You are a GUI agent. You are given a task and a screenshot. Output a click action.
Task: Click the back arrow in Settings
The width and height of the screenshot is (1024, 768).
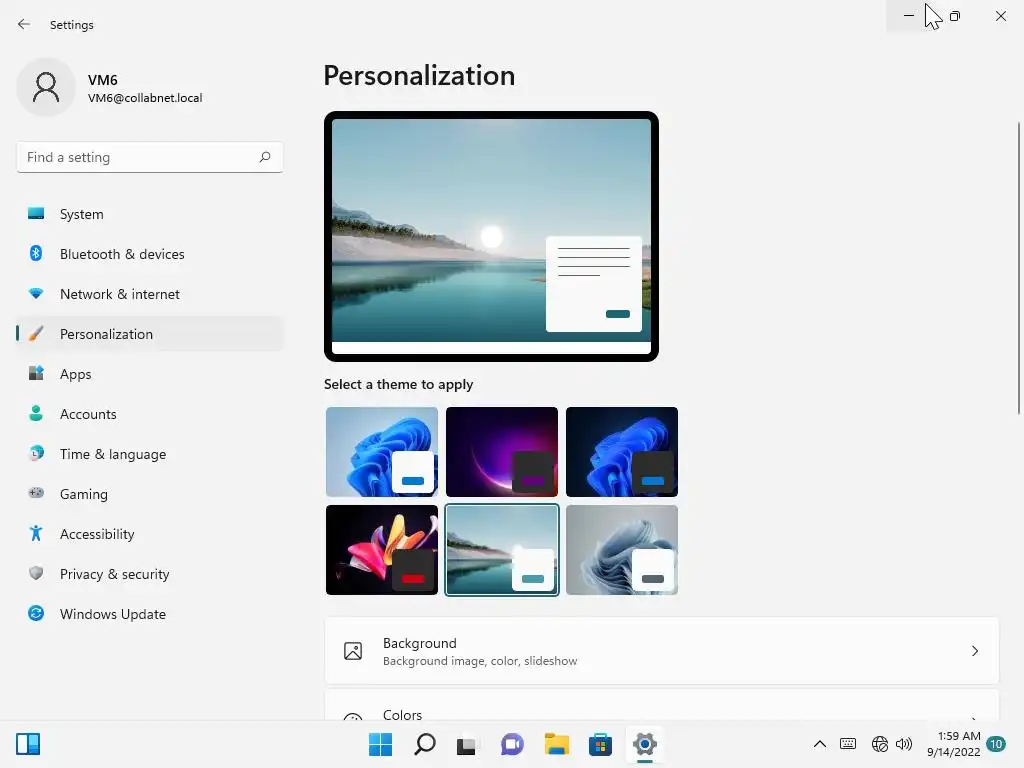(x=24, y=24)
